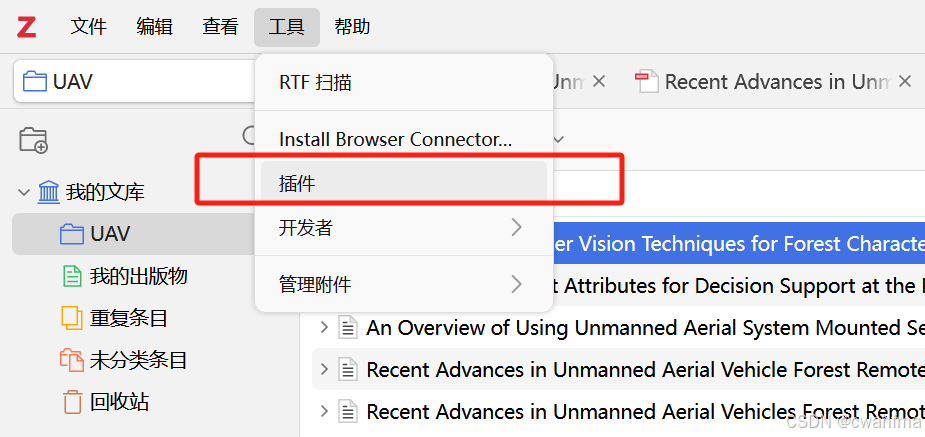Click the PDF icon on Recent Advances tab
Viewport: 925px width, 437px height.
[647, 82]
